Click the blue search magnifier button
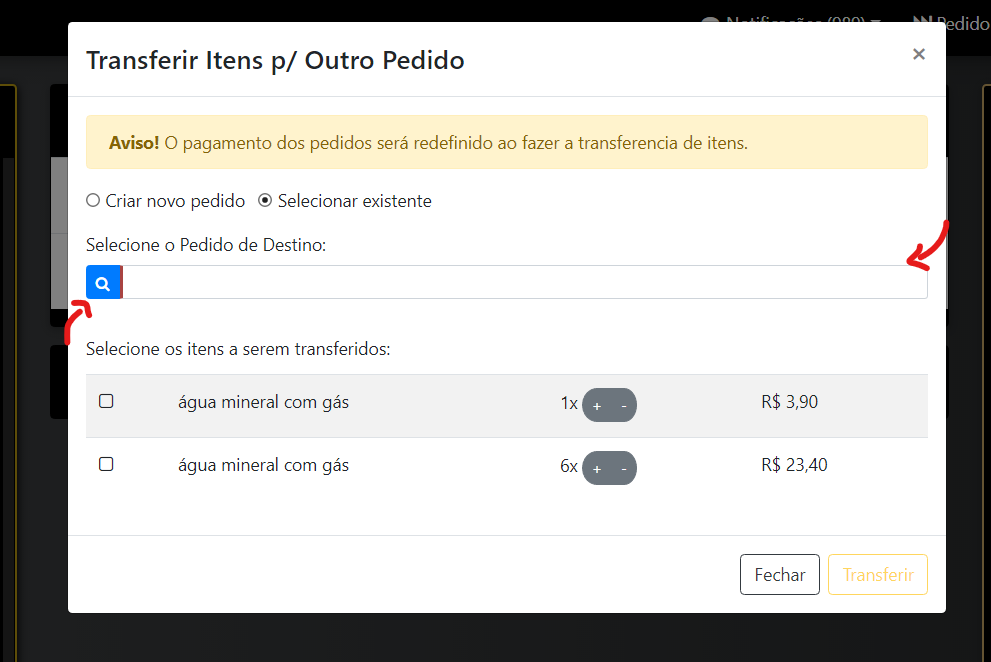This screenshot has height=662, width=991. click(102, 283)
